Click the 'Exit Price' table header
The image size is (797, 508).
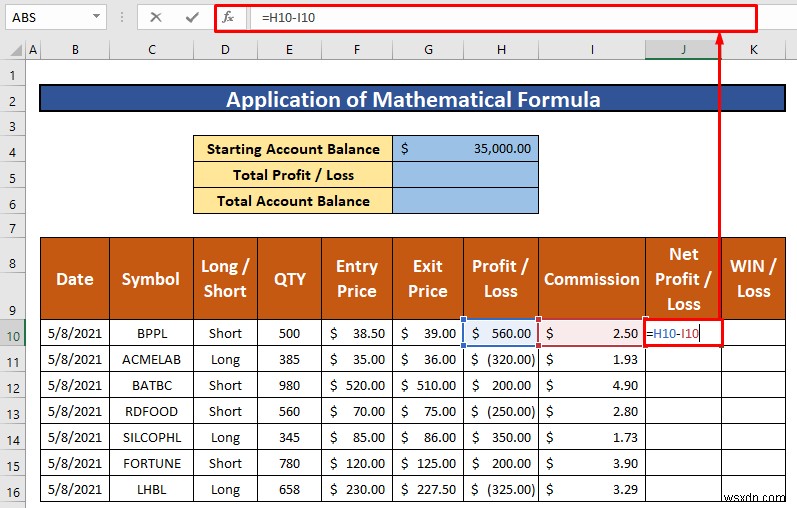click(428, 279)
